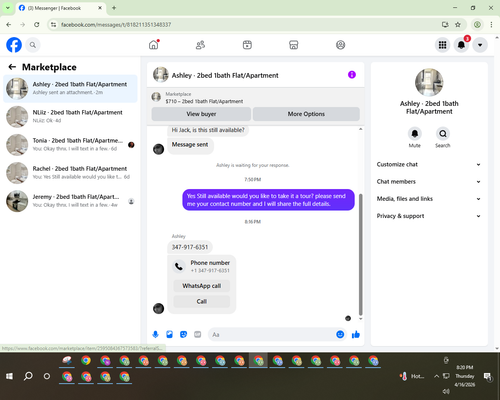Go back using arrow beside Marketplace heading
The height and width of the screenshot is (400, 500).
point(12,67)
